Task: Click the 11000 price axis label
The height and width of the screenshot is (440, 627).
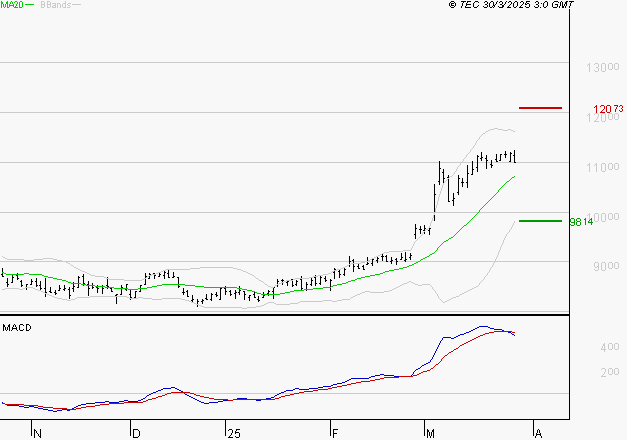Action: point(603,167)
